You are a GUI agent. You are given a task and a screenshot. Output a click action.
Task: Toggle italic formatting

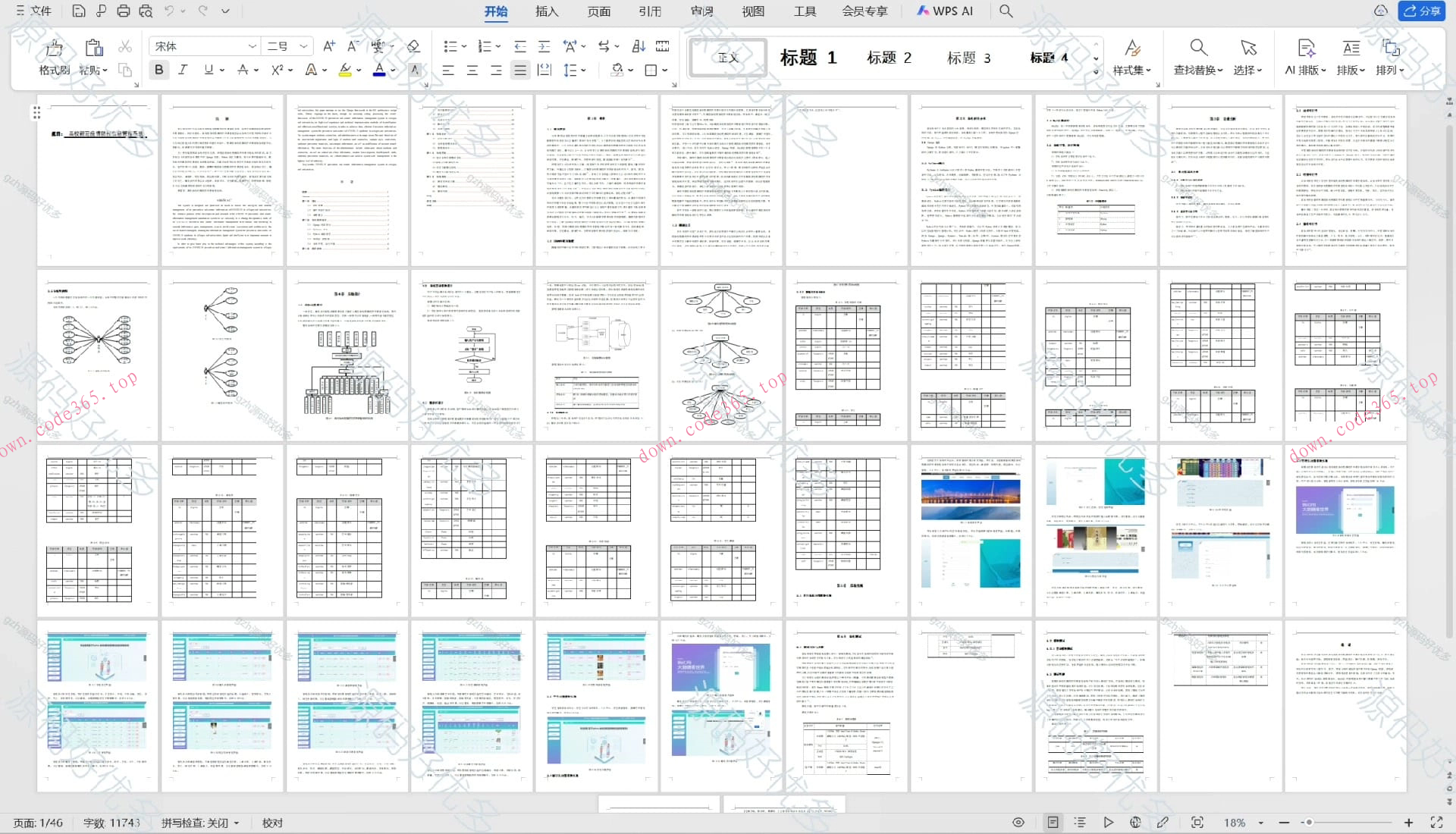click(x=183, y=70)
